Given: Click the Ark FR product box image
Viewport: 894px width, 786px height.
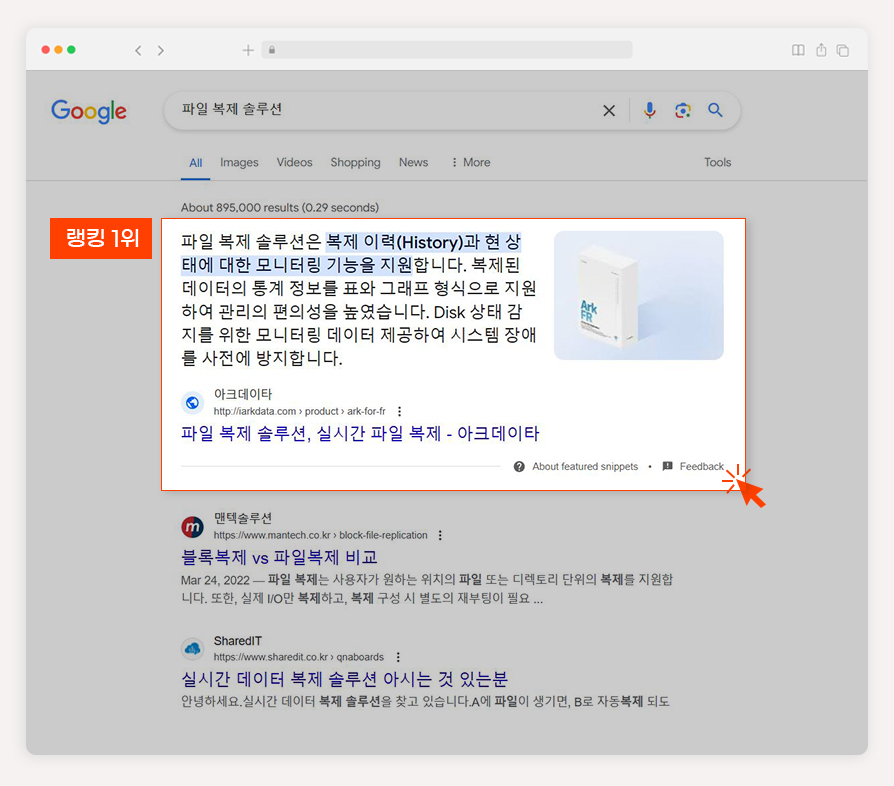Looking at the screenshot, I should coord(639,295).
